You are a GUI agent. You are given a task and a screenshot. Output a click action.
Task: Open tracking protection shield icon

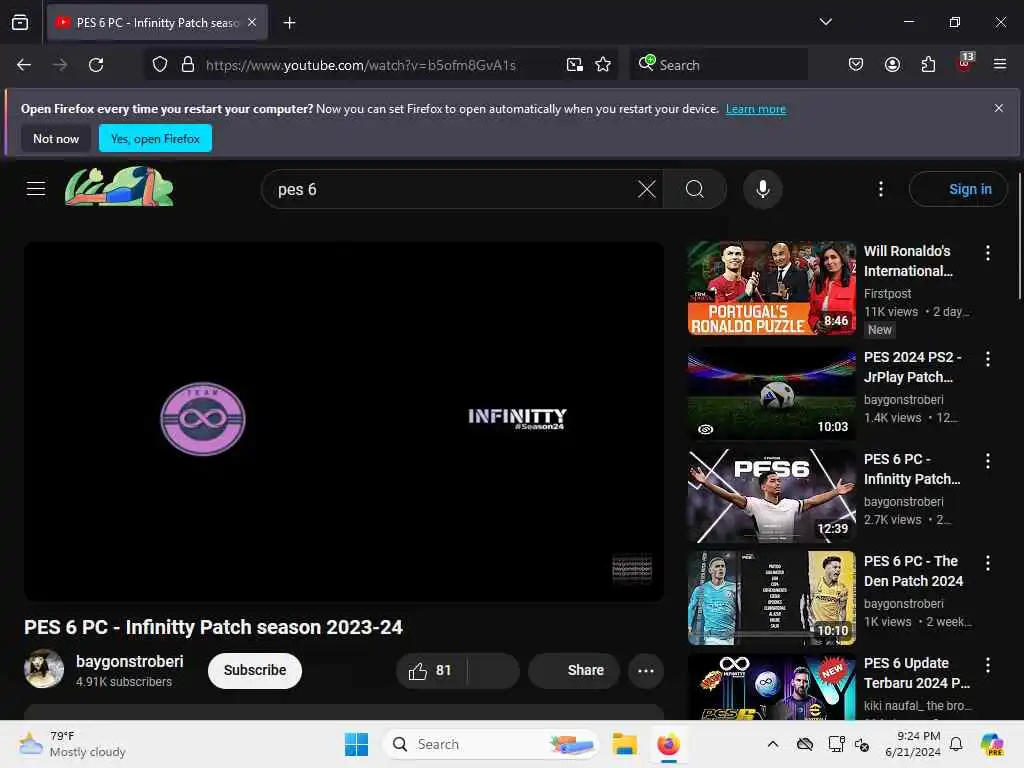click(160, 65)
